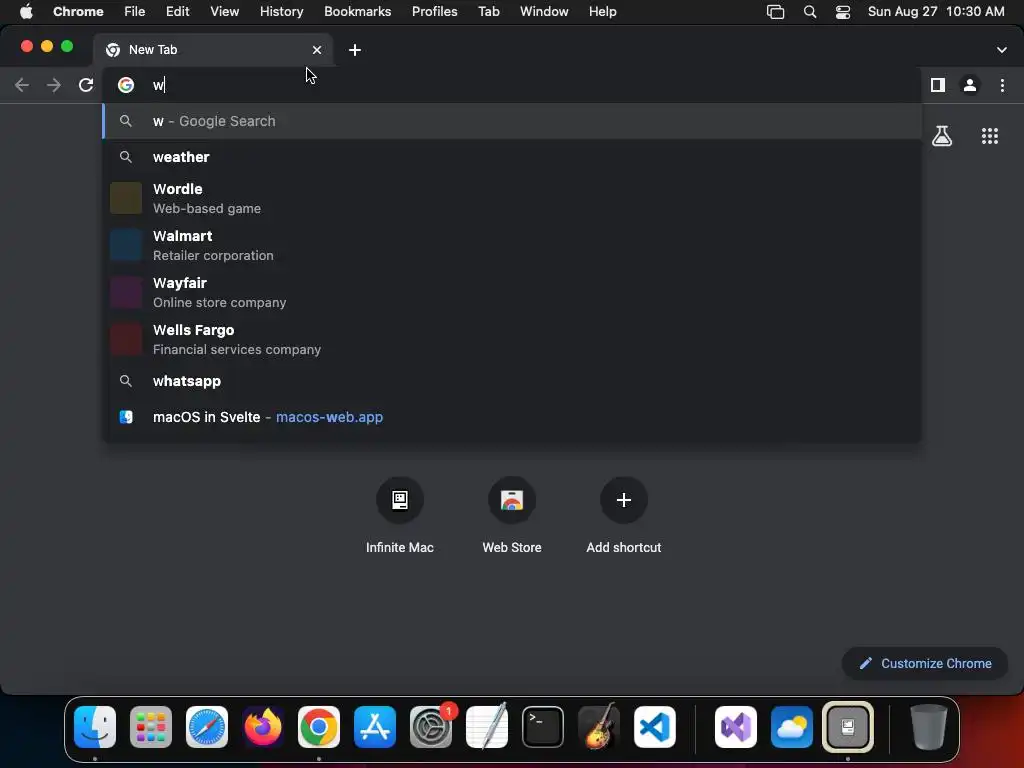Open the Infinite Mac shortcut
1024x768 pixels.
[x=400, y=516]
